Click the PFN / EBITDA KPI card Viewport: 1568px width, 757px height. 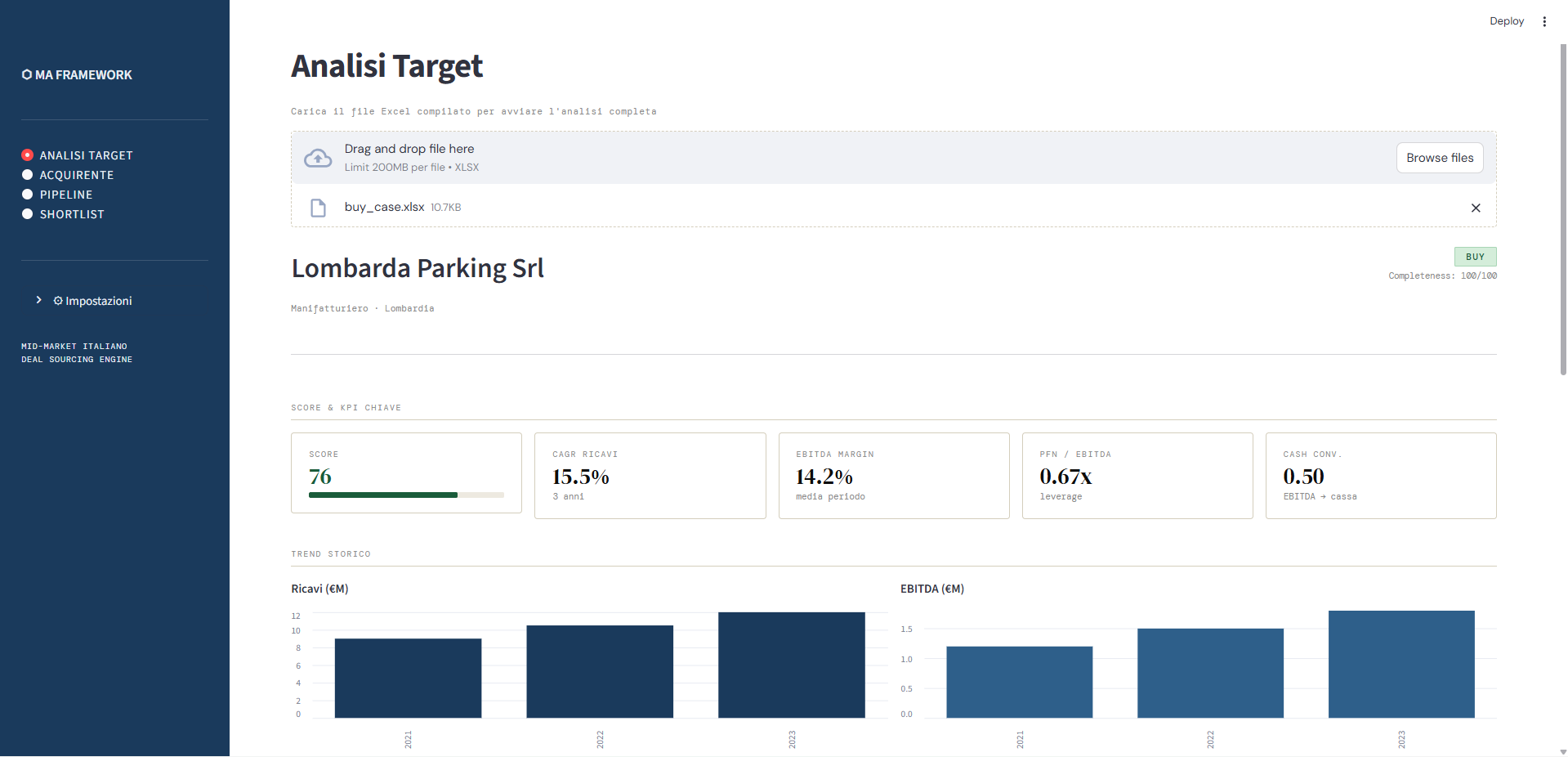pos(1137,476)
